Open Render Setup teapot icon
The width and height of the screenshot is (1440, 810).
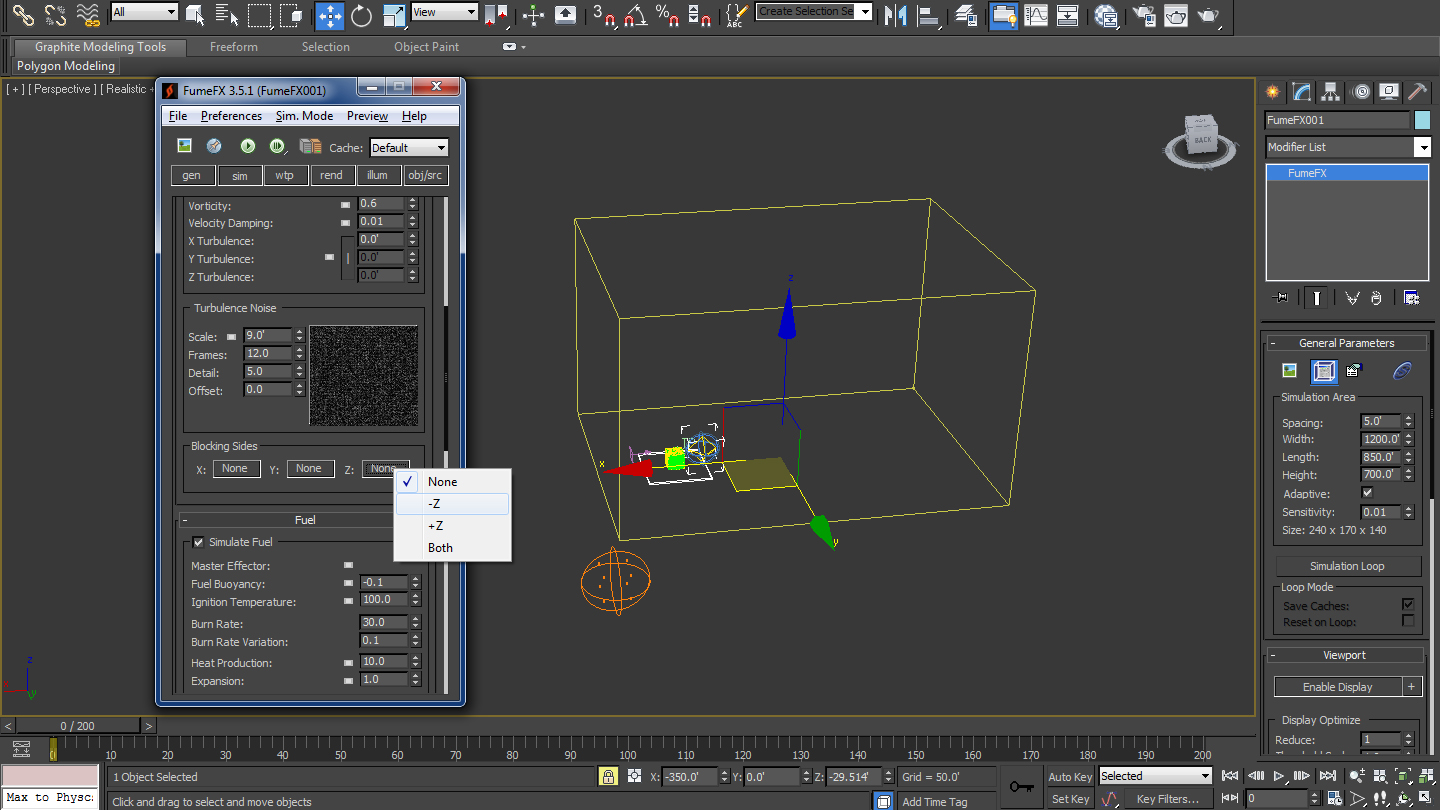(x=1145, y=15)
